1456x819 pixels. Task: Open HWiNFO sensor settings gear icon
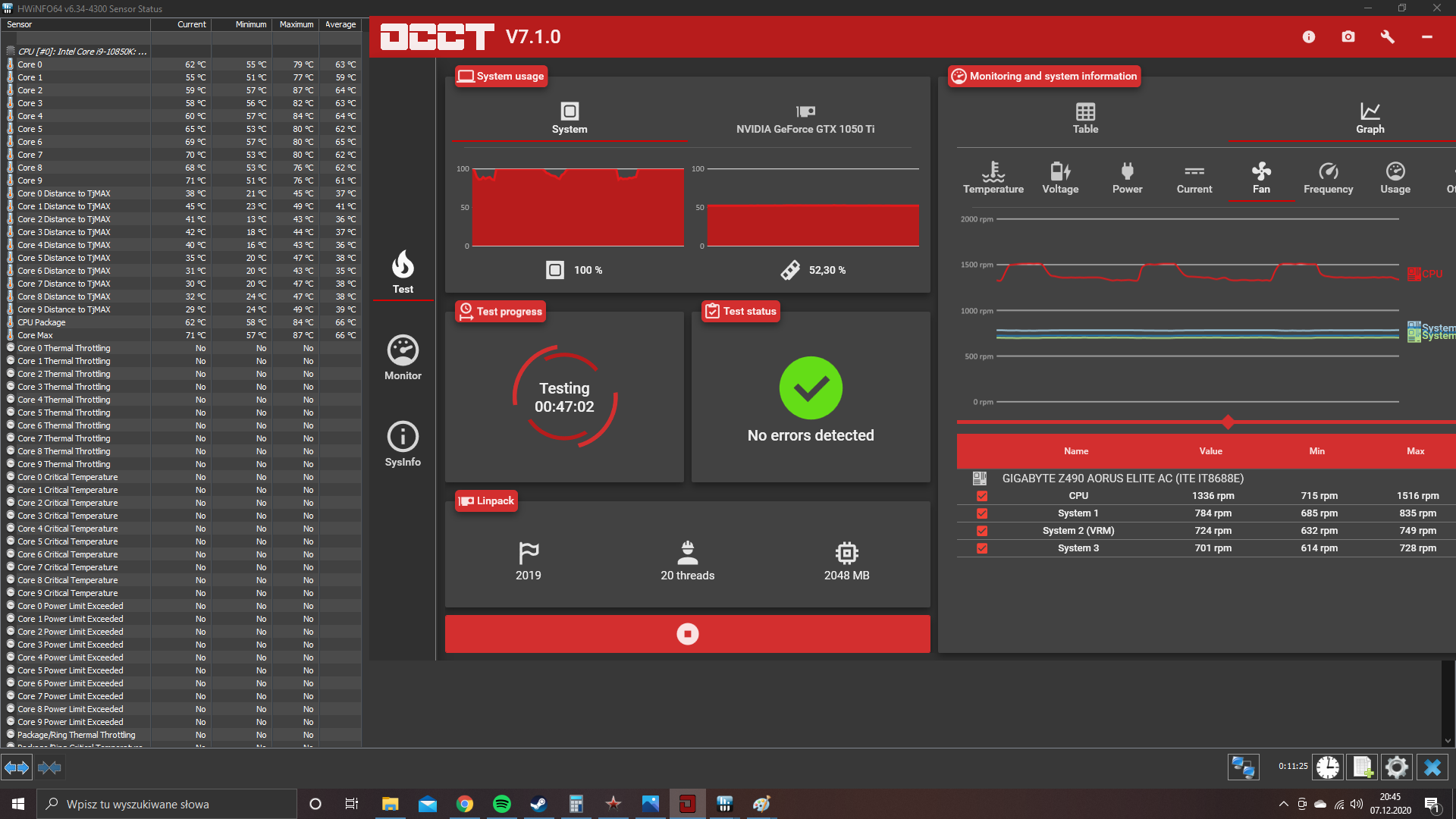click(x=1397, y=767)
